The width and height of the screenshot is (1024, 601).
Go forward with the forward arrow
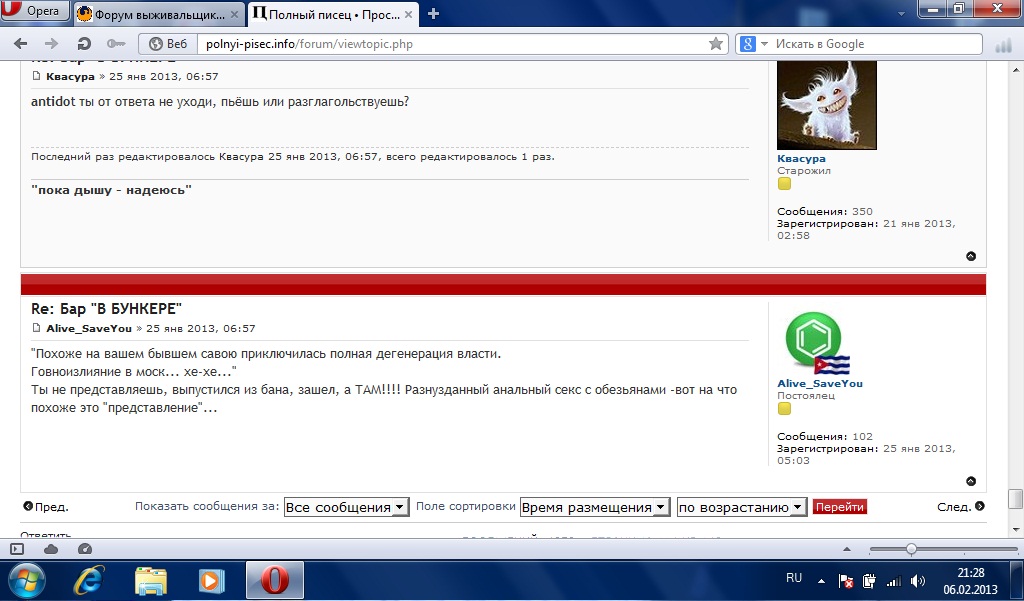coord(51,44)
